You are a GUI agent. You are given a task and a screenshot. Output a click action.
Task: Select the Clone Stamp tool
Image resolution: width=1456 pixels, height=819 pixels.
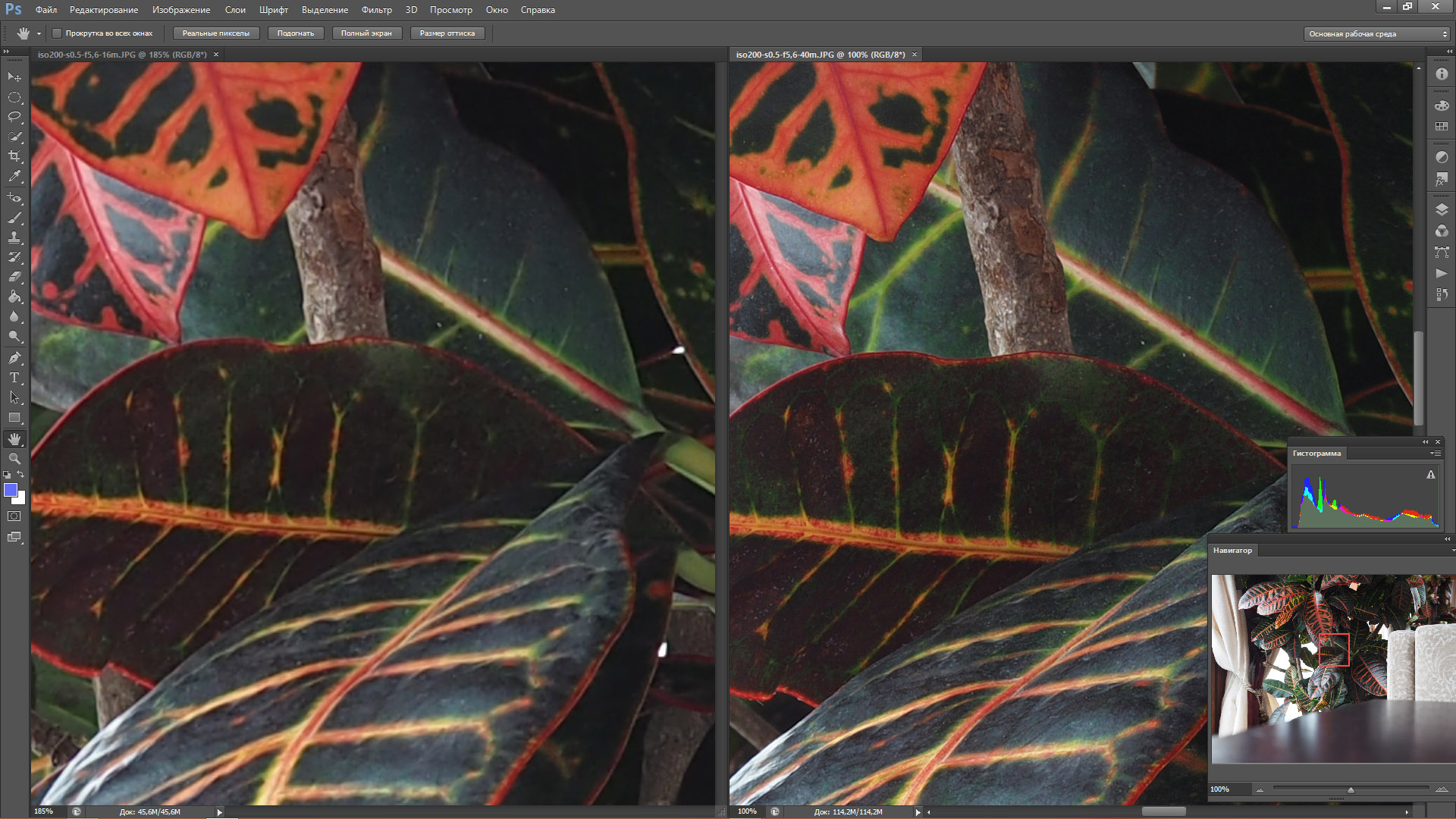[x=14, y=237]
